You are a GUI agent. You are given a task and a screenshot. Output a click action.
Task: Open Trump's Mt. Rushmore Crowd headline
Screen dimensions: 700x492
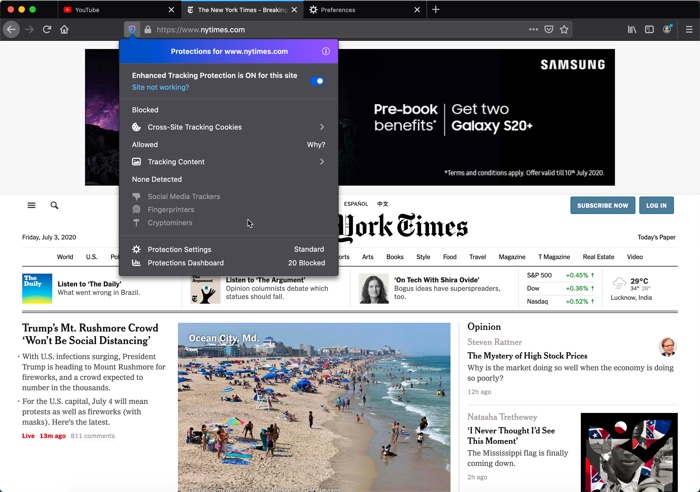(x=90, y=334)
